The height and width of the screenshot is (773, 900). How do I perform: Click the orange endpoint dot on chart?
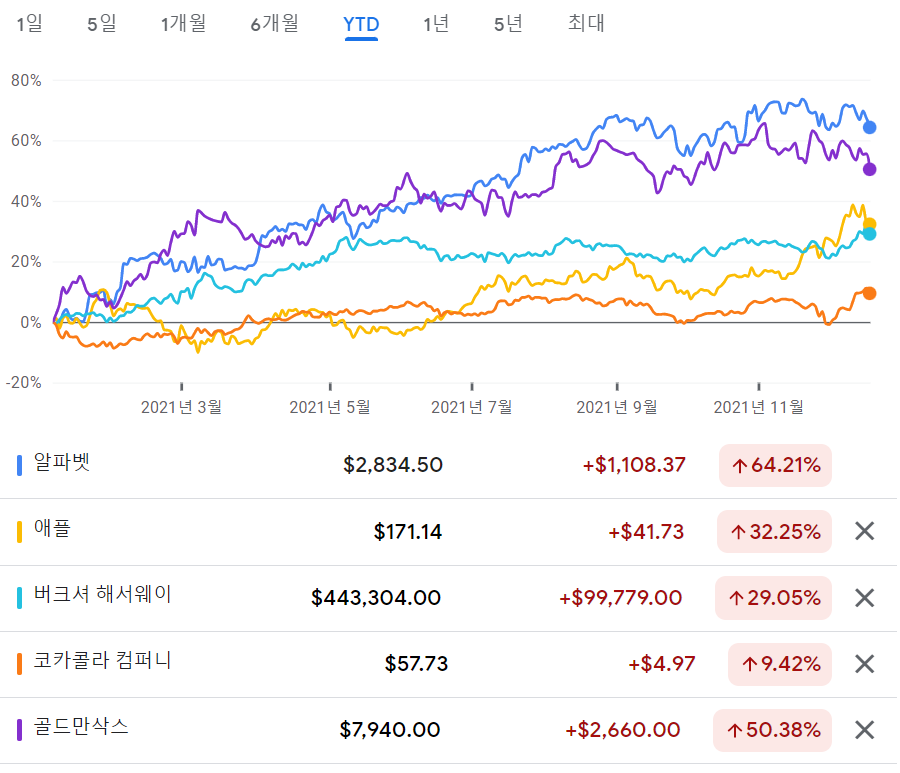pos(870,293)
